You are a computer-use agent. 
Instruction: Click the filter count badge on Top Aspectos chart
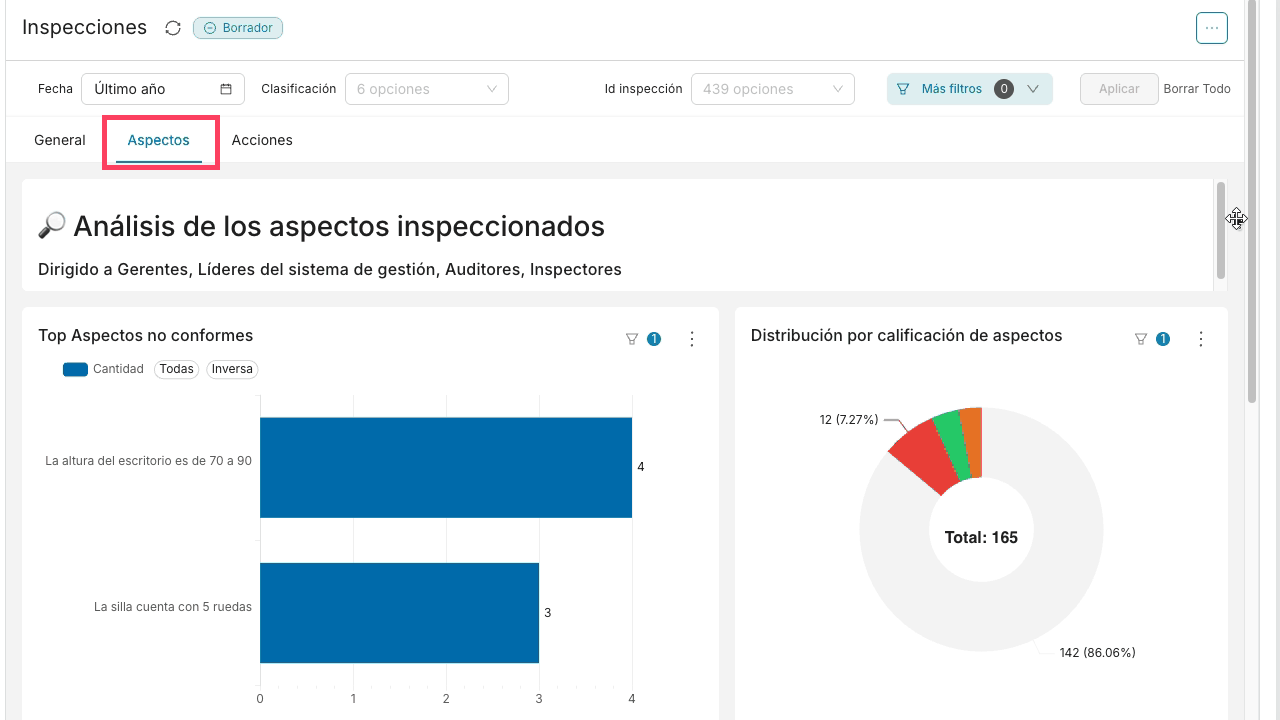[654, 339]
